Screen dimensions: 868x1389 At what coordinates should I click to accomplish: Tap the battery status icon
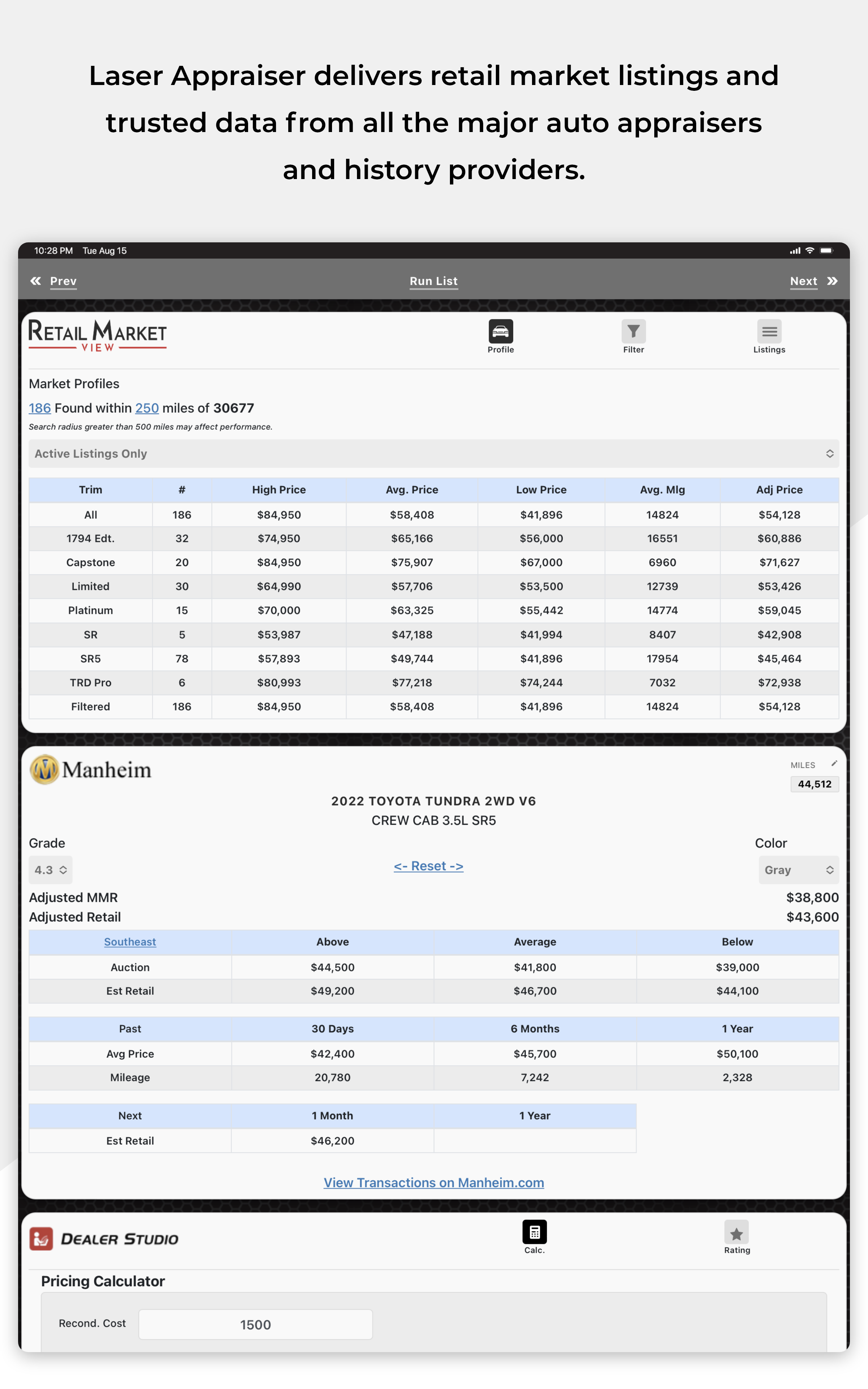point(827,250)
